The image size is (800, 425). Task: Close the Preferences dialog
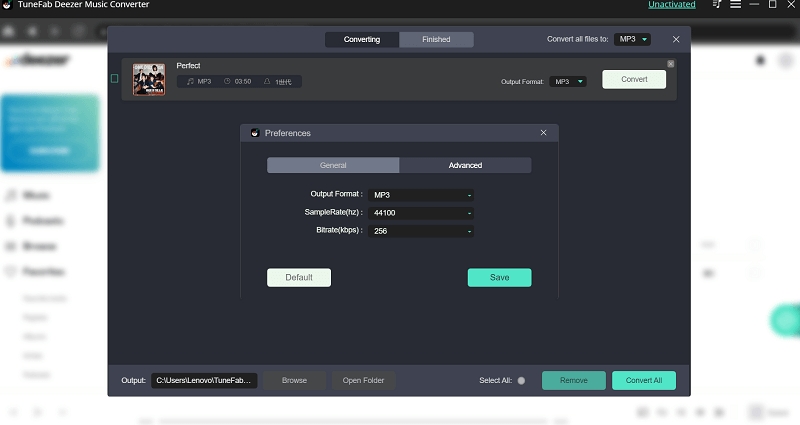[x=543, y=133]
